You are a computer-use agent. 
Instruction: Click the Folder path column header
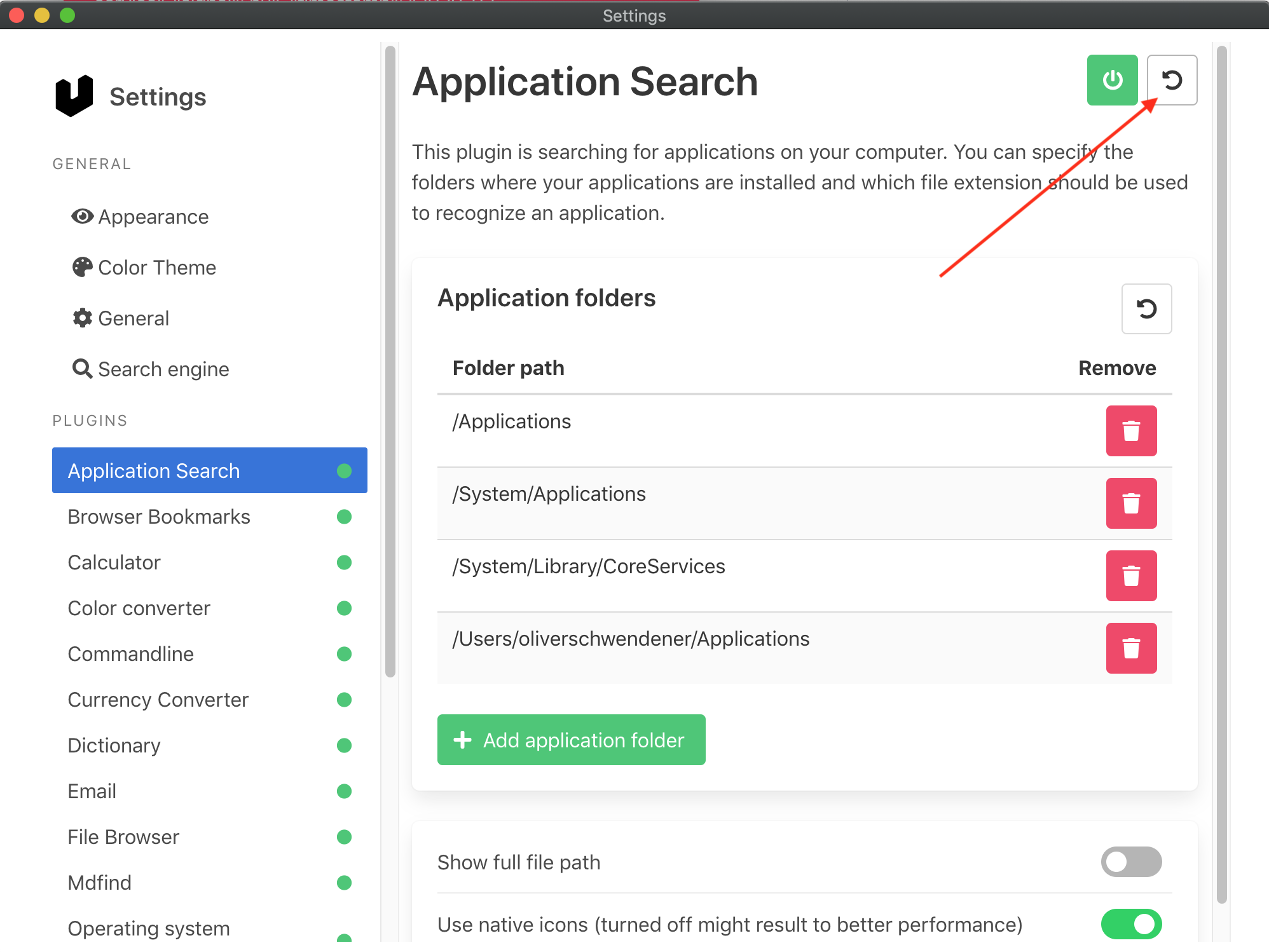point(508,368)
